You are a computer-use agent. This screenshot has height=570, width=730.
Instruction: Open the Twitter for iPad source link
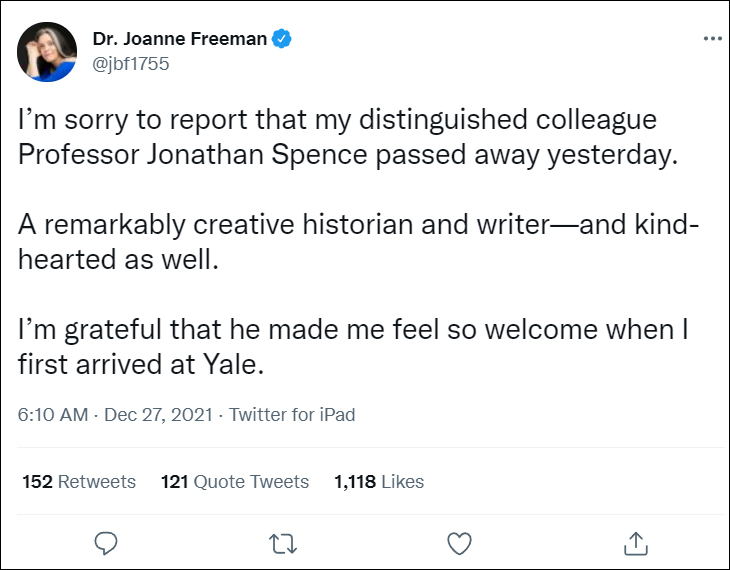coord(292,414)
